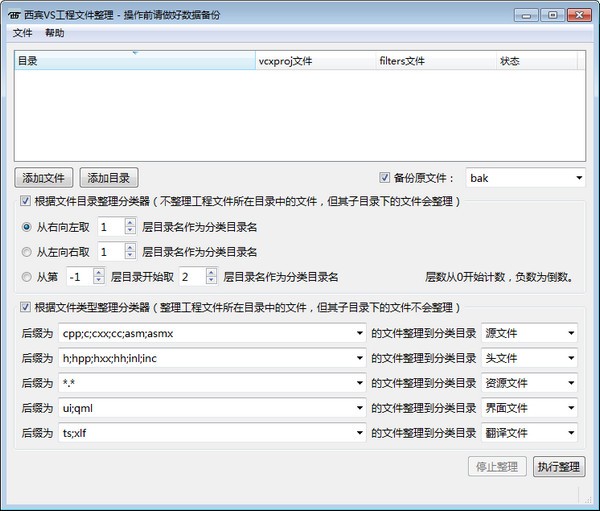Toggle 根据文件目录整理分类器 checkbox

[25, 201]
